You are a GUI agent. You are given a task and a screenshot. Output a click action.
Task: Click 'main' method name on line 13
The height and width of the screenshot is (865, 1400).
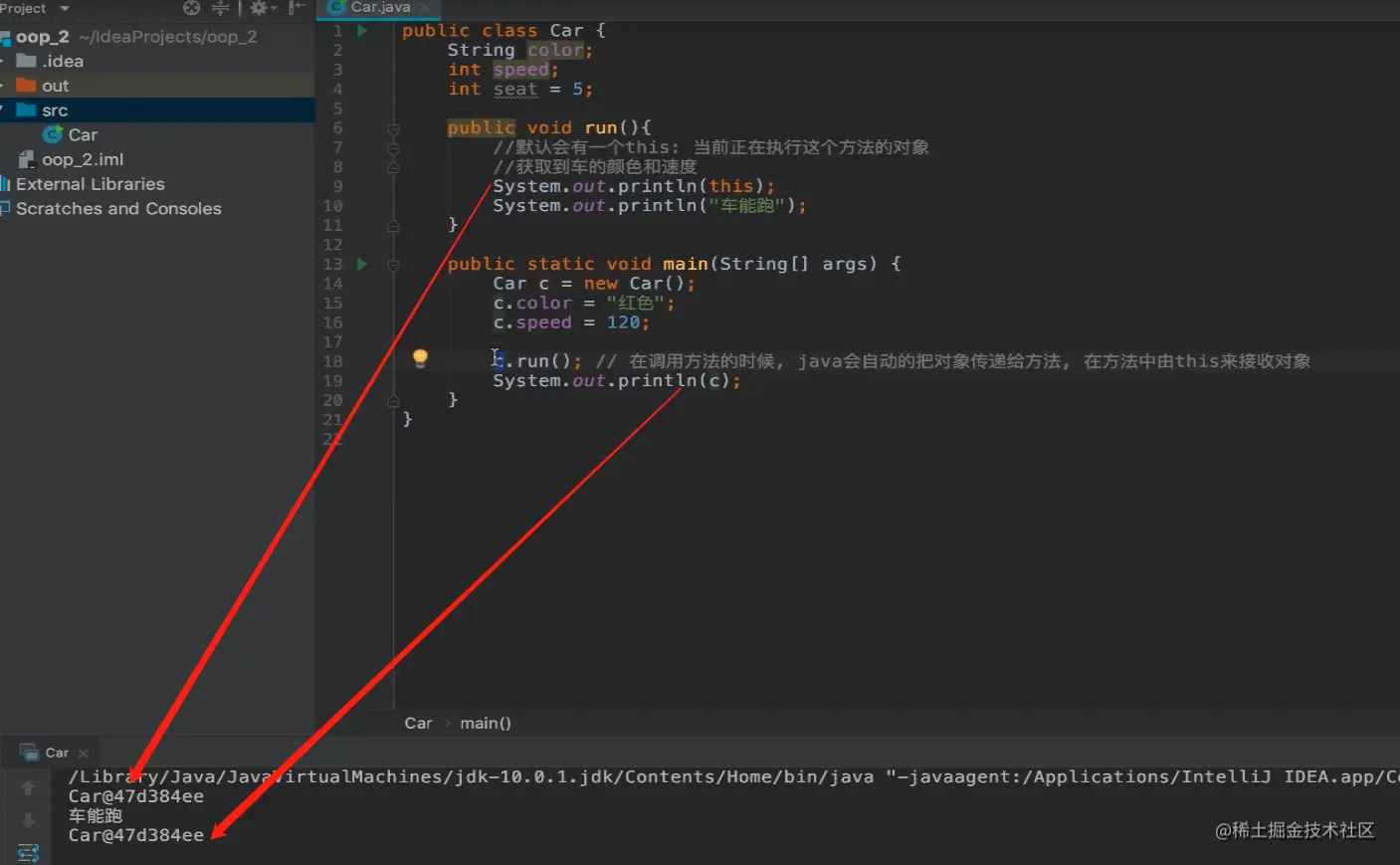pos(686,264)
